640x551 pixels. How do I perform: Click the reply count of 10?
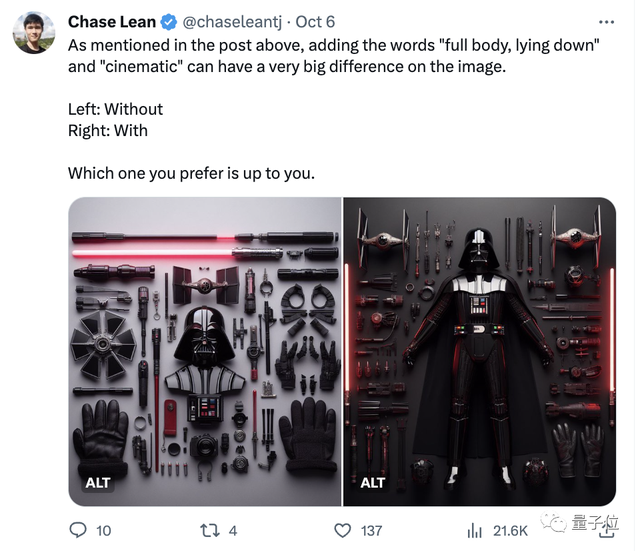pos(103,530)
